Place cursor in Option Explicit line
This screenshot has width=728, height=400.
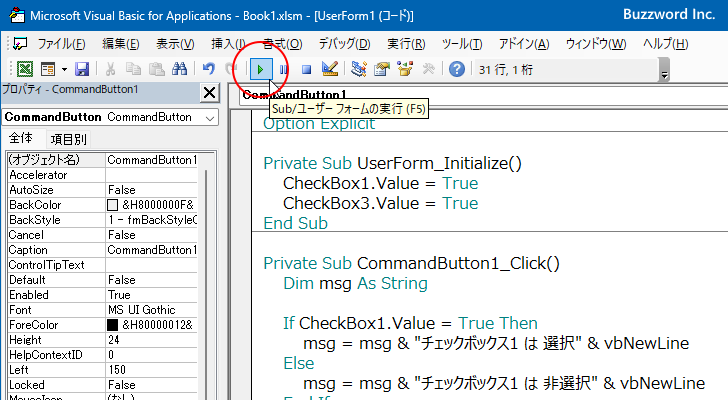tap(319, 123)
